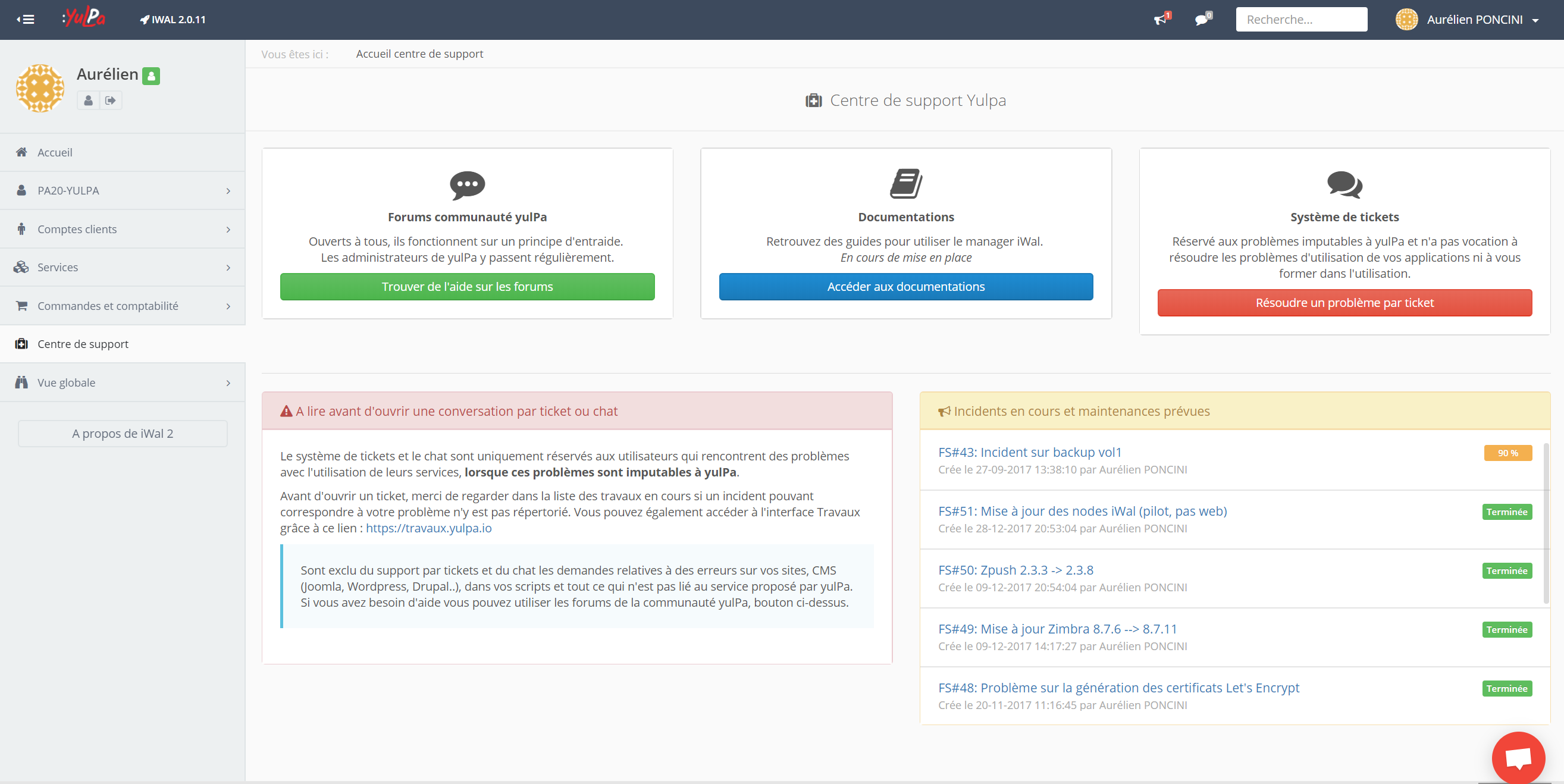Image resolution: width=1564 pixels, height=784 pixels.
Task: Click the 90 % progress badge for FS#43
Action: click(x=1507, y=453)
